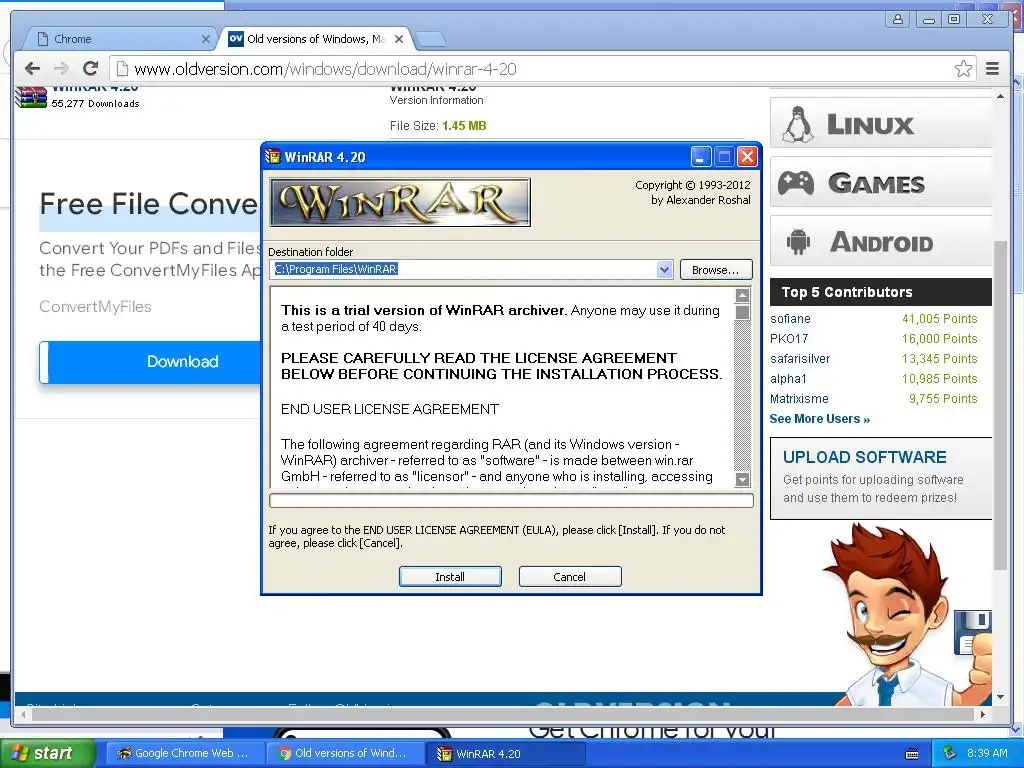Click contributor sofiane

coord(790,319)
